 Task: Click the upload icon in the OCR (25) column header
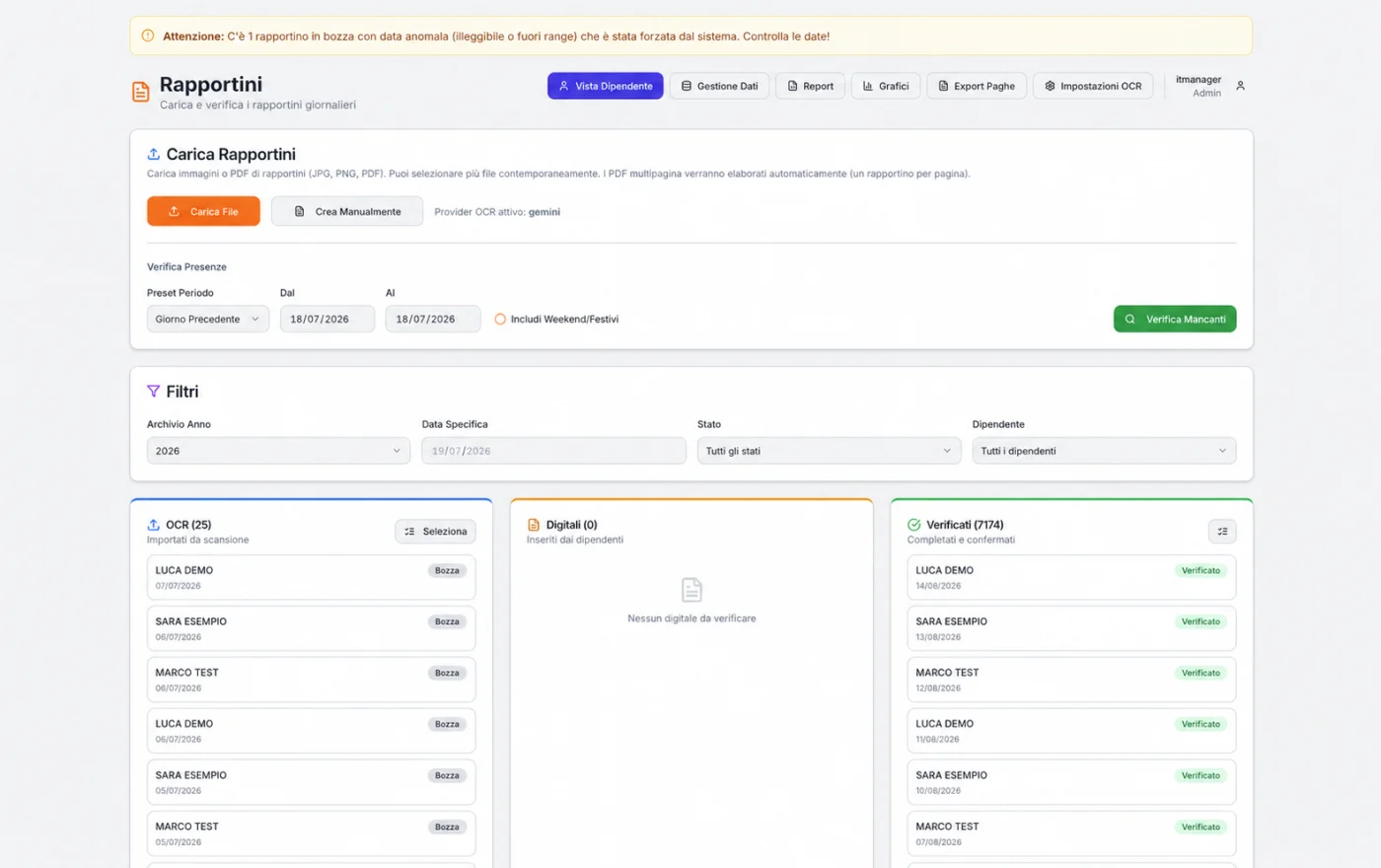point(154,525)
